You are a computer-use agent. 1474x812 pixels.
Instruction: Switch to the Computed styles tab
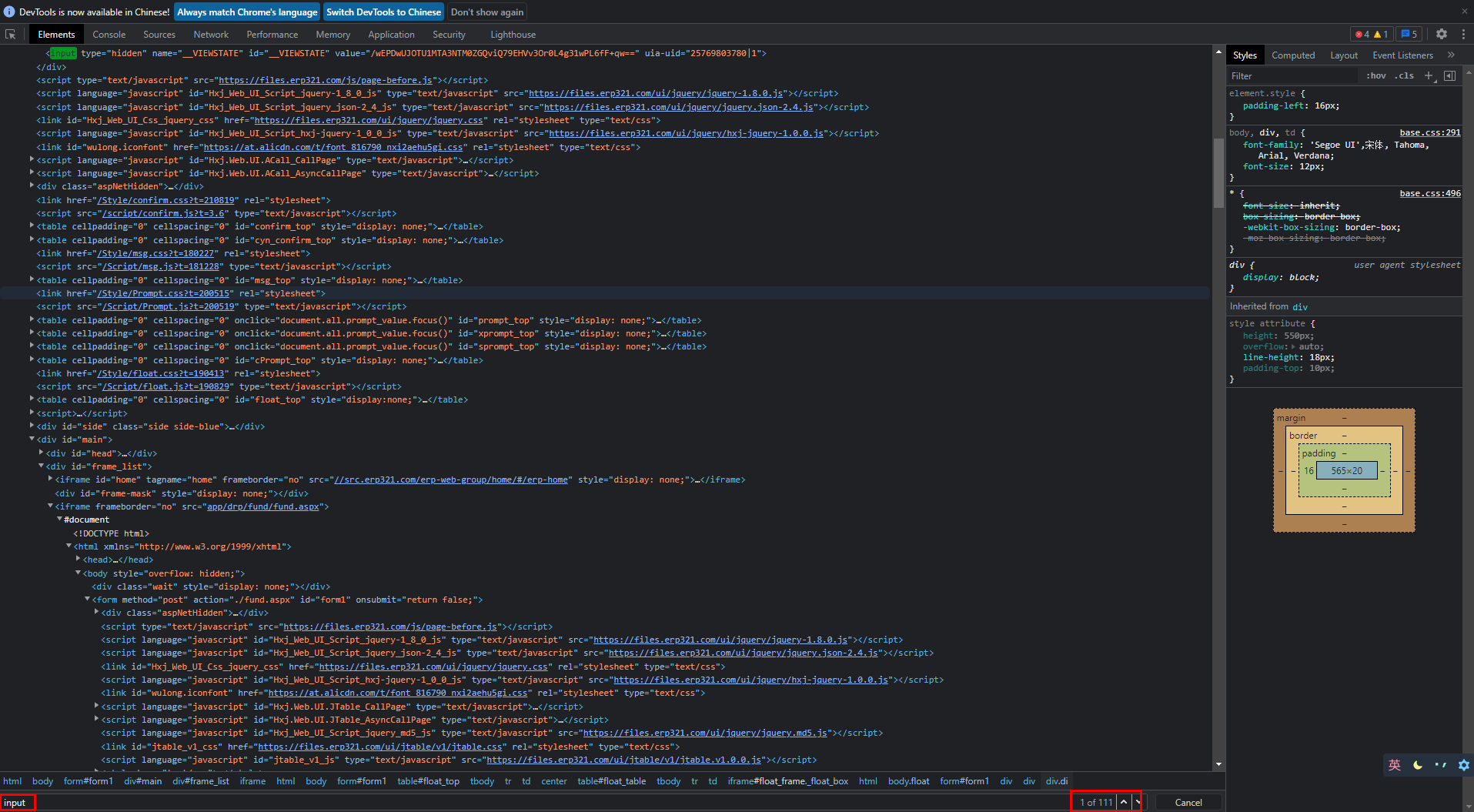(1293, 55)
